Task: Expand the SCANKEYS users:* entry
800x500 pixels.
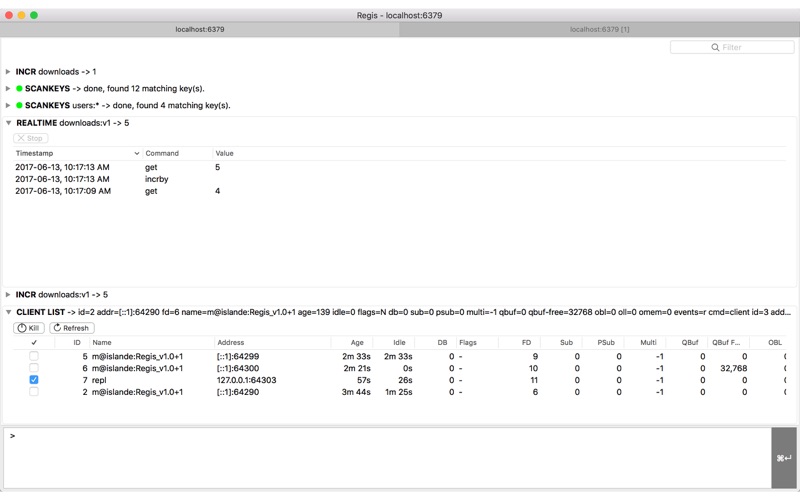Action: [x=8, y=106]
